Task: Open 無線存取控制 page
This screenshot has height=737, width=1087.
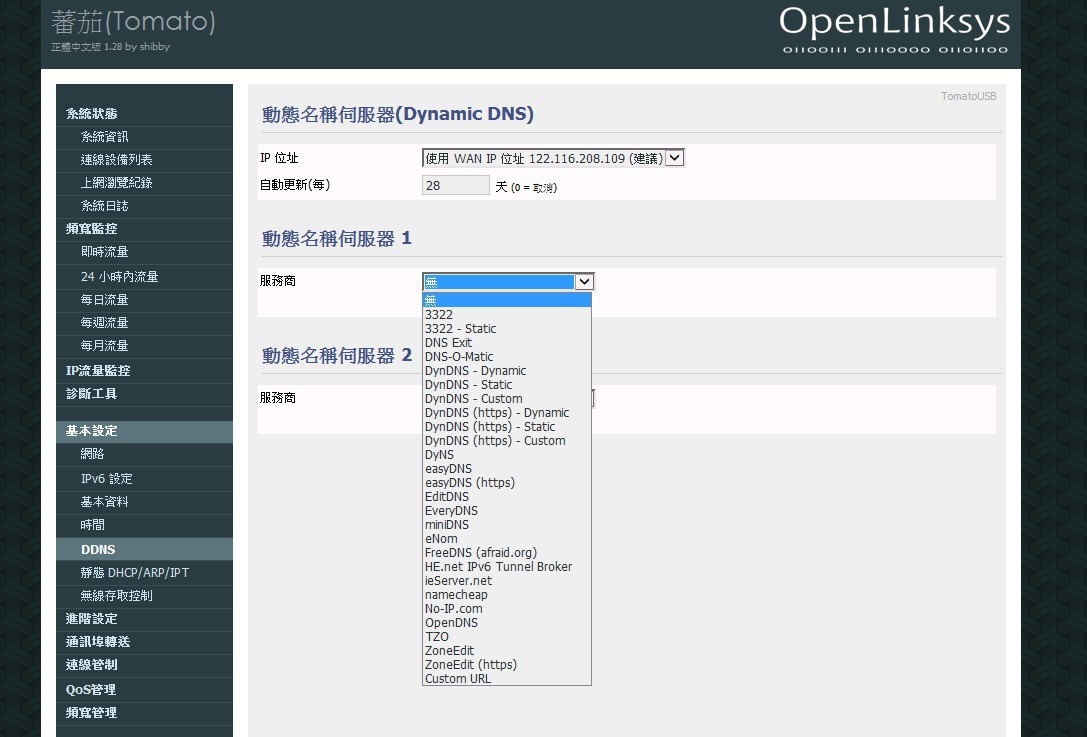Action: coord(144,596)
